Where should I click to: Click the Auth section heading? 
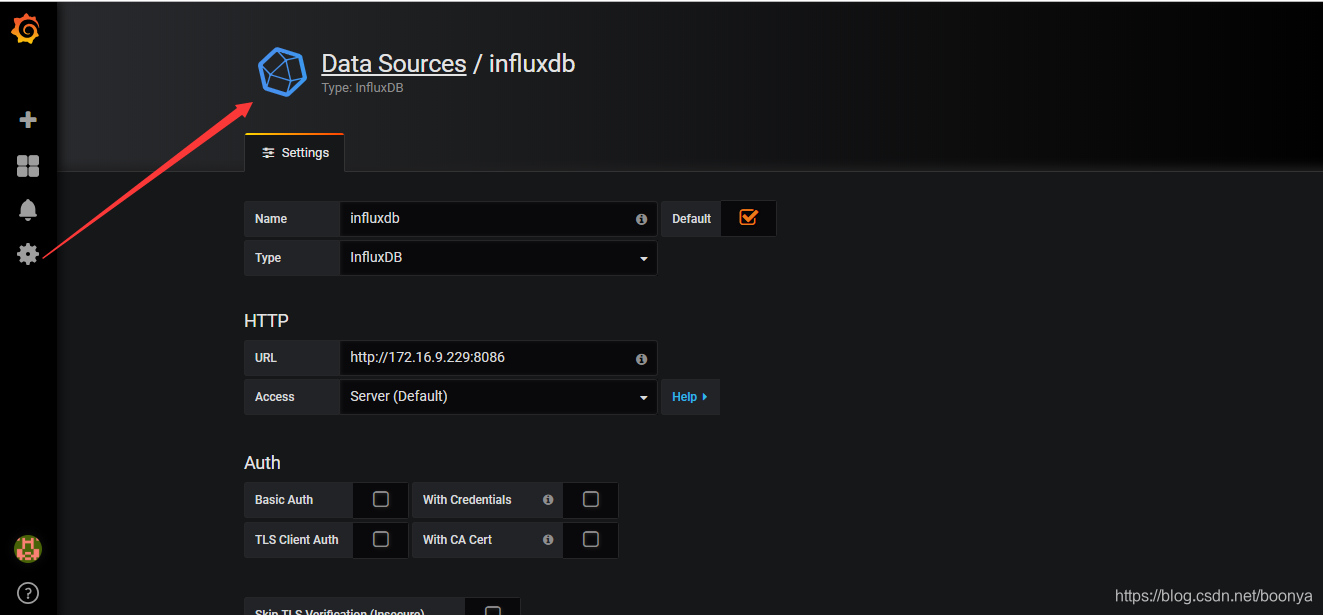pos(262,463)
